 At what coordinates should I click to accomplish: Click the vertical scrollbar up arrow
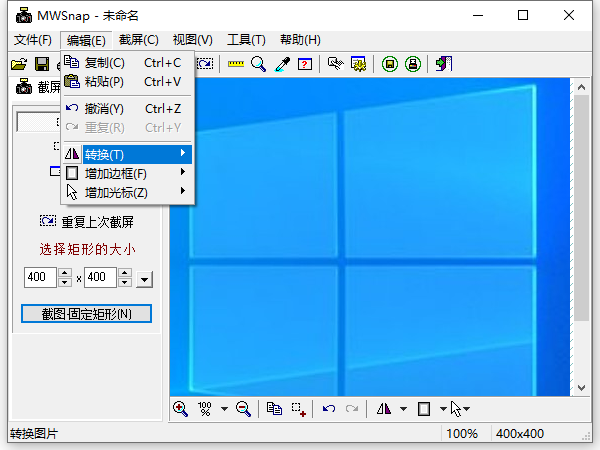(581, 87)
